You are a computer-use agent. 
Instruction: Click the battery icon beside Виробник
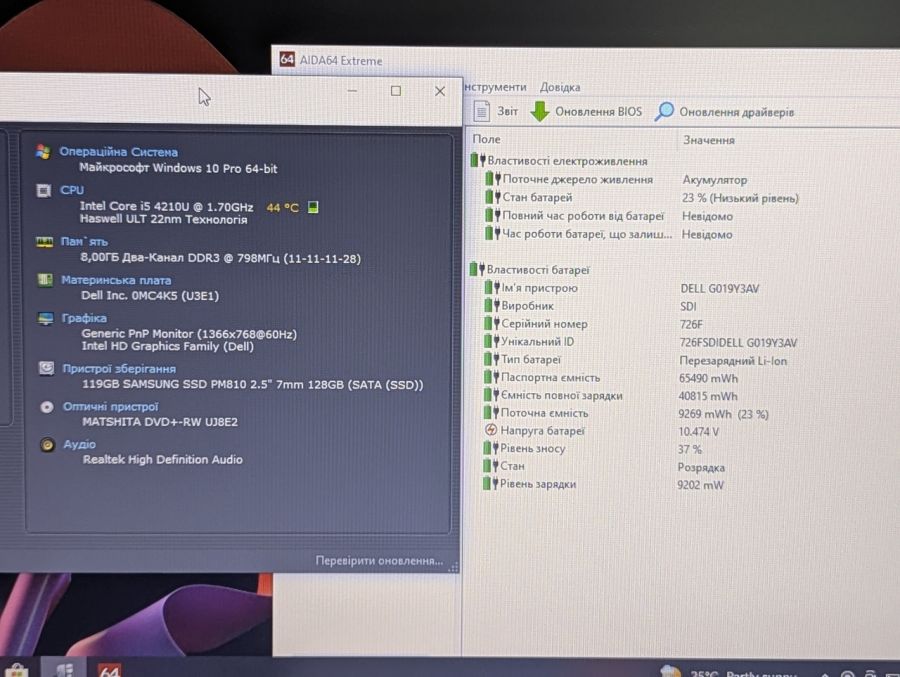pyautogui.click(x=492, y=305)
